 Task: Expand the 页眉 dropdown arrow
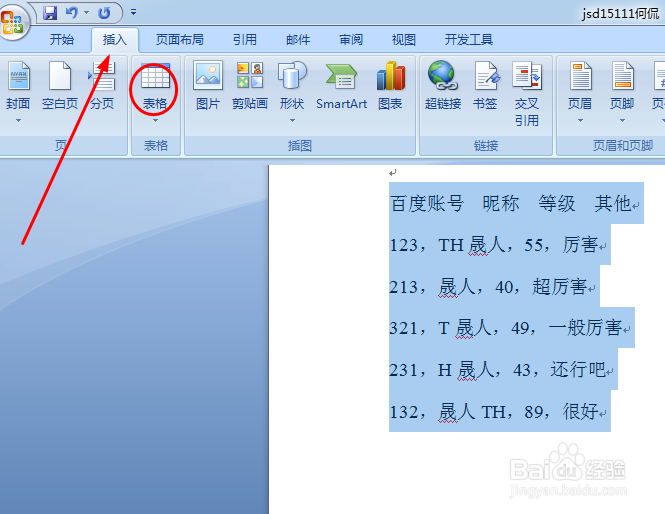point(580,120)
